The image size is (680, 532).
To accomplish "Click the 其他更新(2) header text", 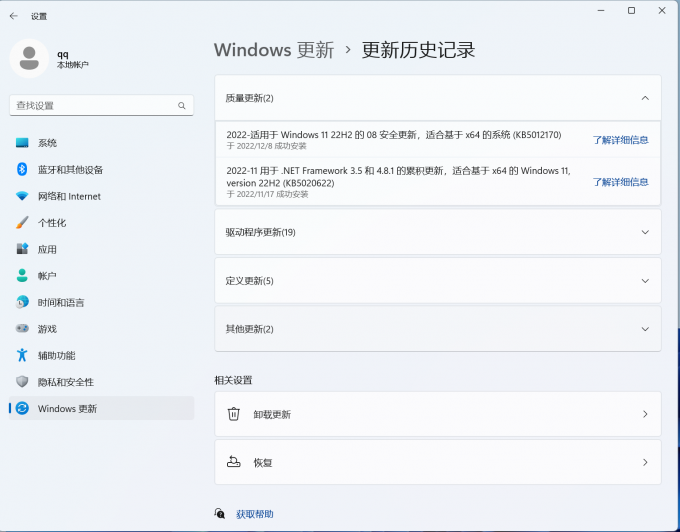I will tap(249, 329).
